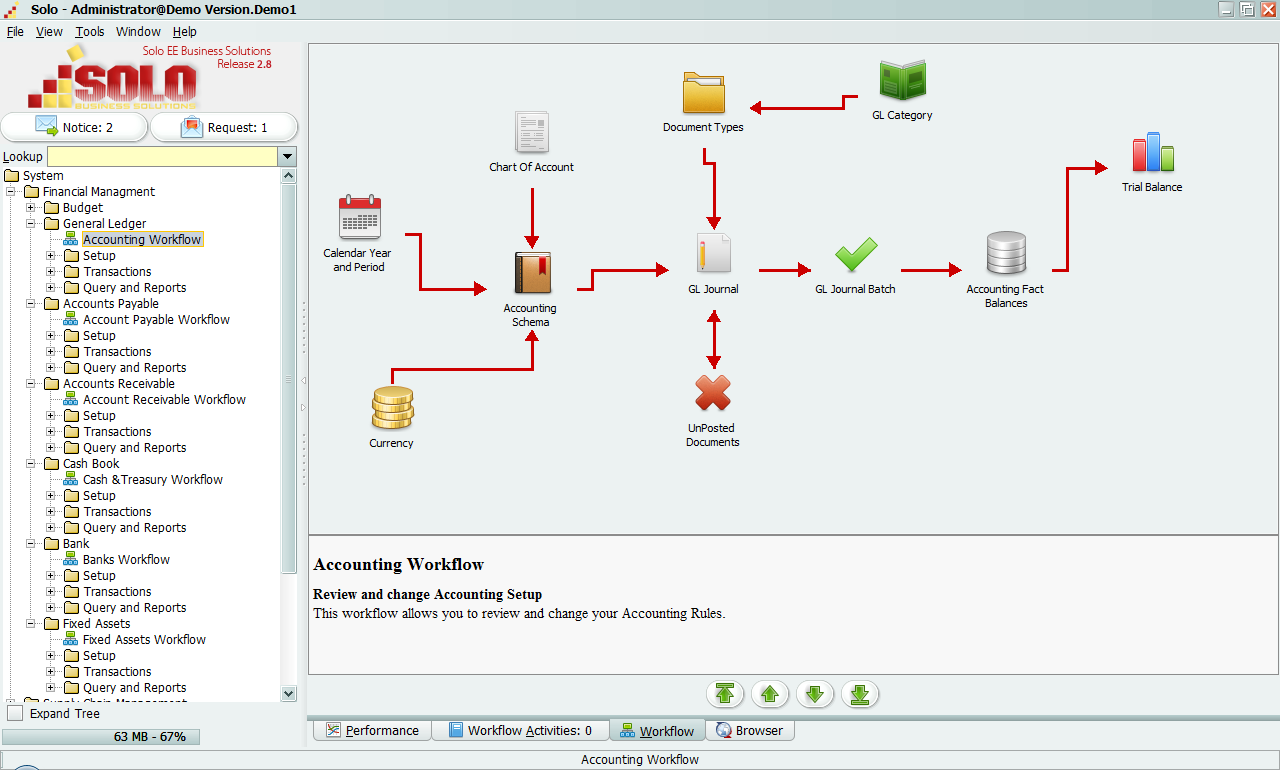Open the Chart Of Account workflow icon

tap(531, 132)
